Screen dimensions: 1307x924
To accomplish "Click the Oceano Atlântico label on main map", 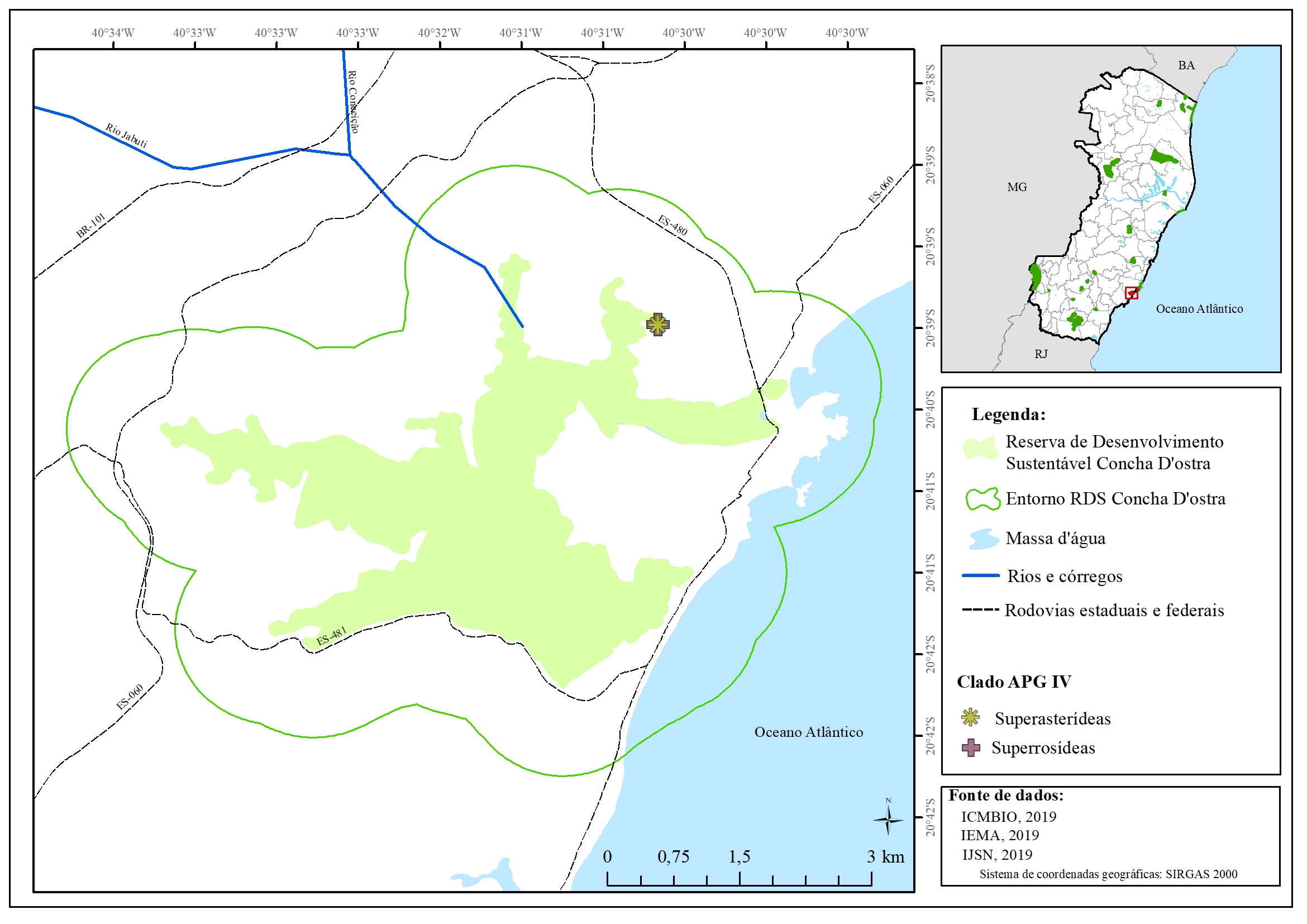I will (808, 732).
